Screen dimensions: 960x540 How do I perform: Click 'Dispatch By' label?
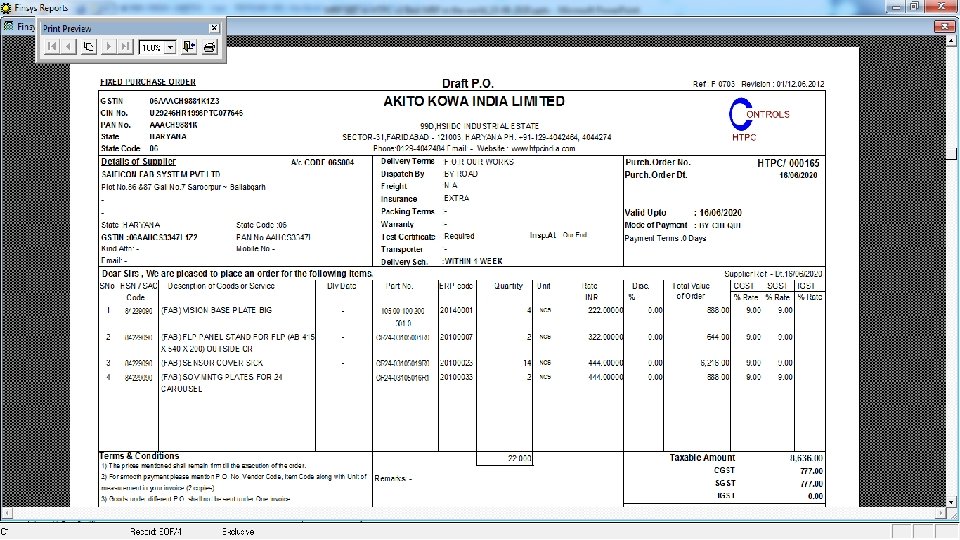point(402,174)
